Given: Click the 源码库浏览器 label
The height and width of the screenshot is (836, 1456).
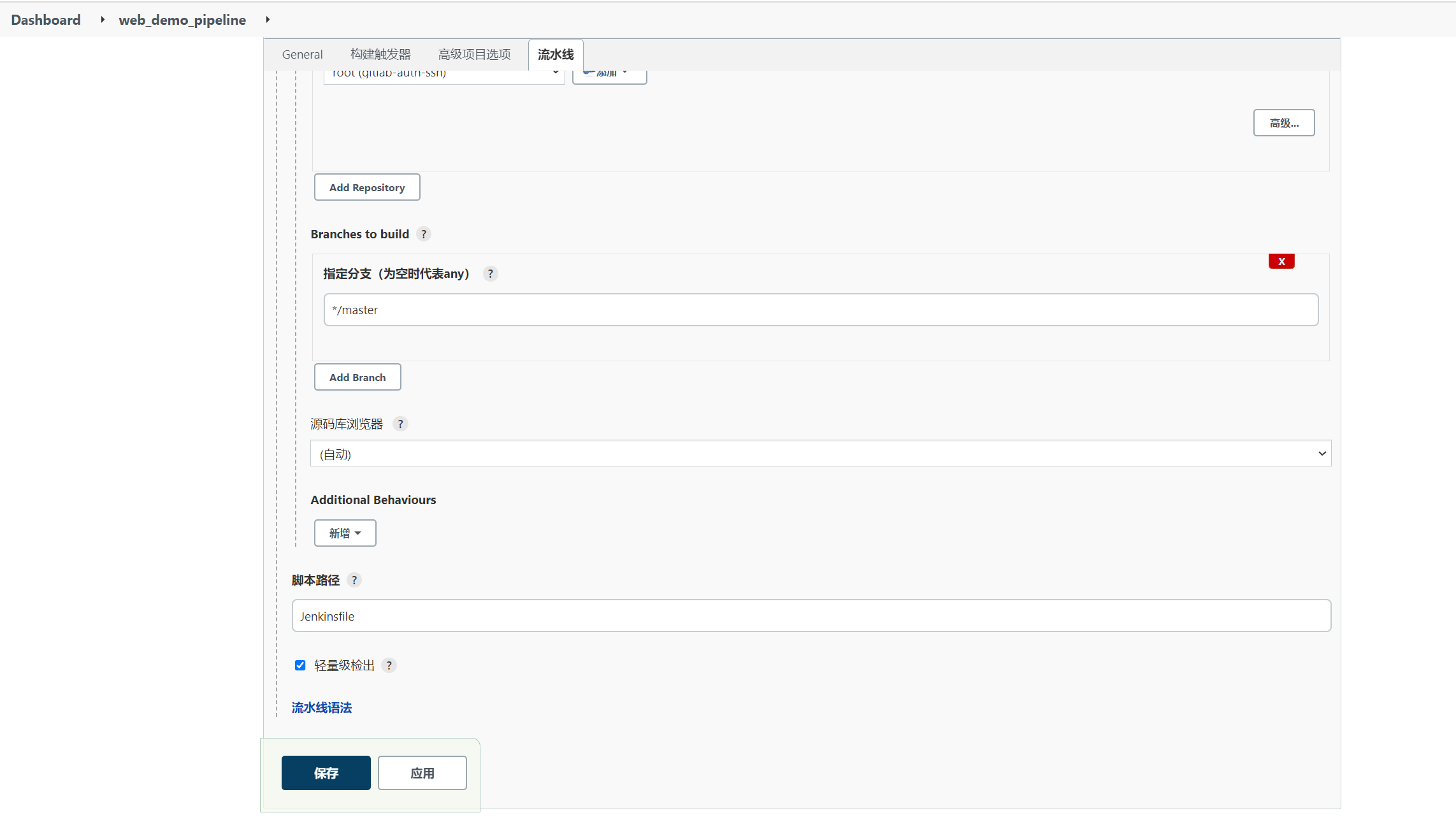Looking at the screenshot, I should pyautogui.click(x=347, y=424).
